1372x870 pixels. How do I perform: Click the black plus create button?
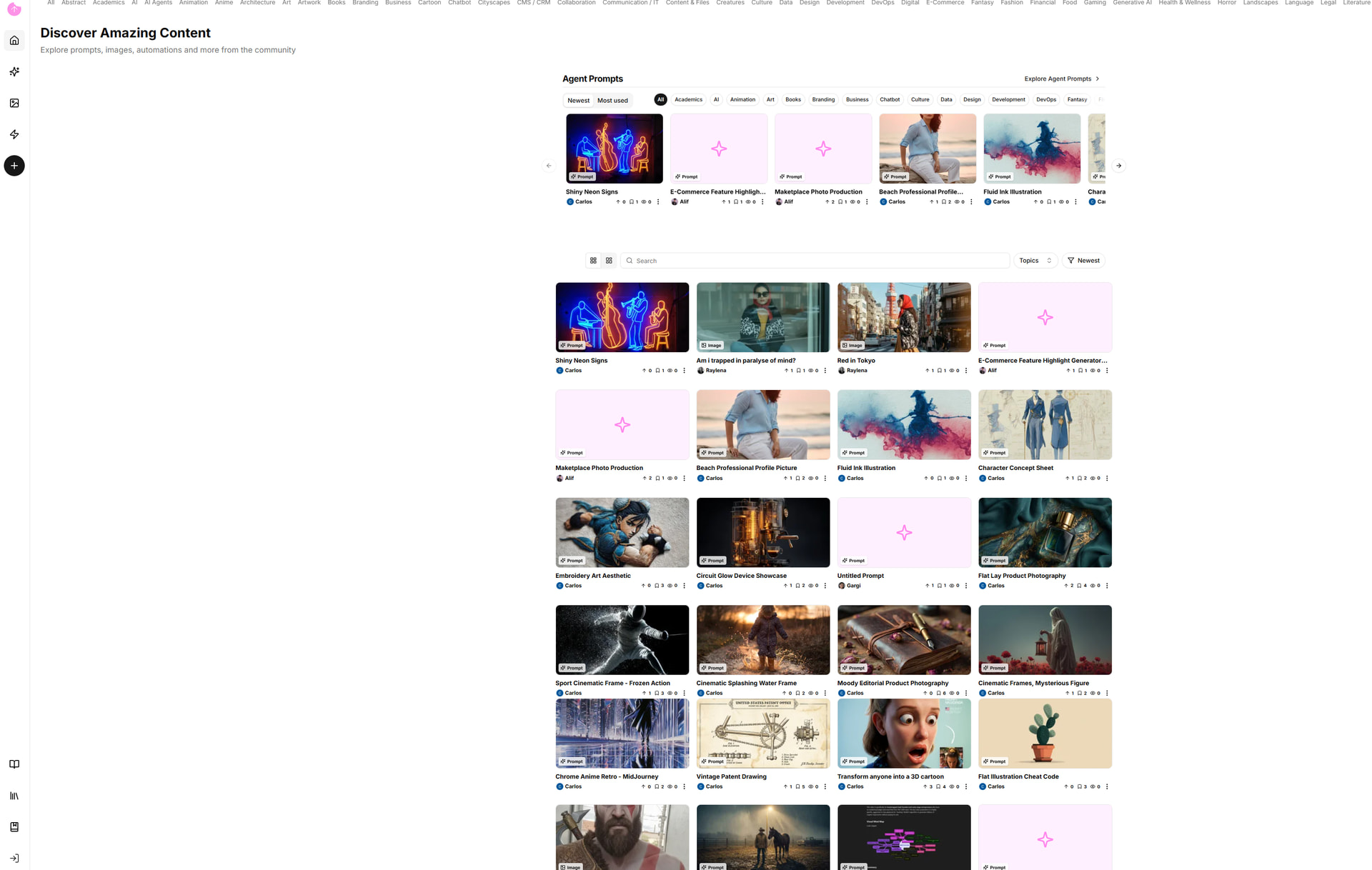pos(14,166)
